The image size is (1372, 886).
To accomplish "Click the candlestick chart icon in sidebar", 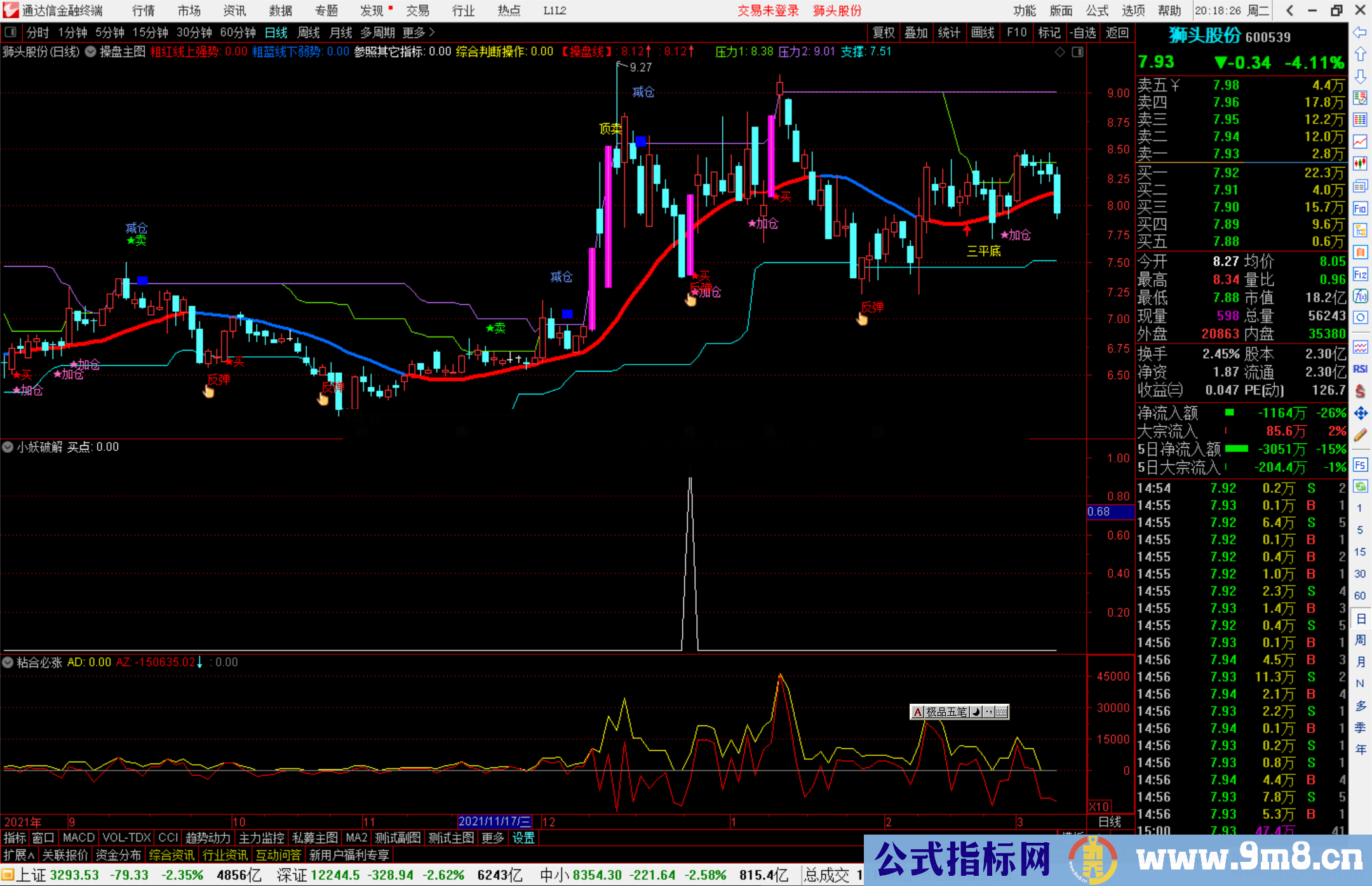I will [x=1360, y=163].
